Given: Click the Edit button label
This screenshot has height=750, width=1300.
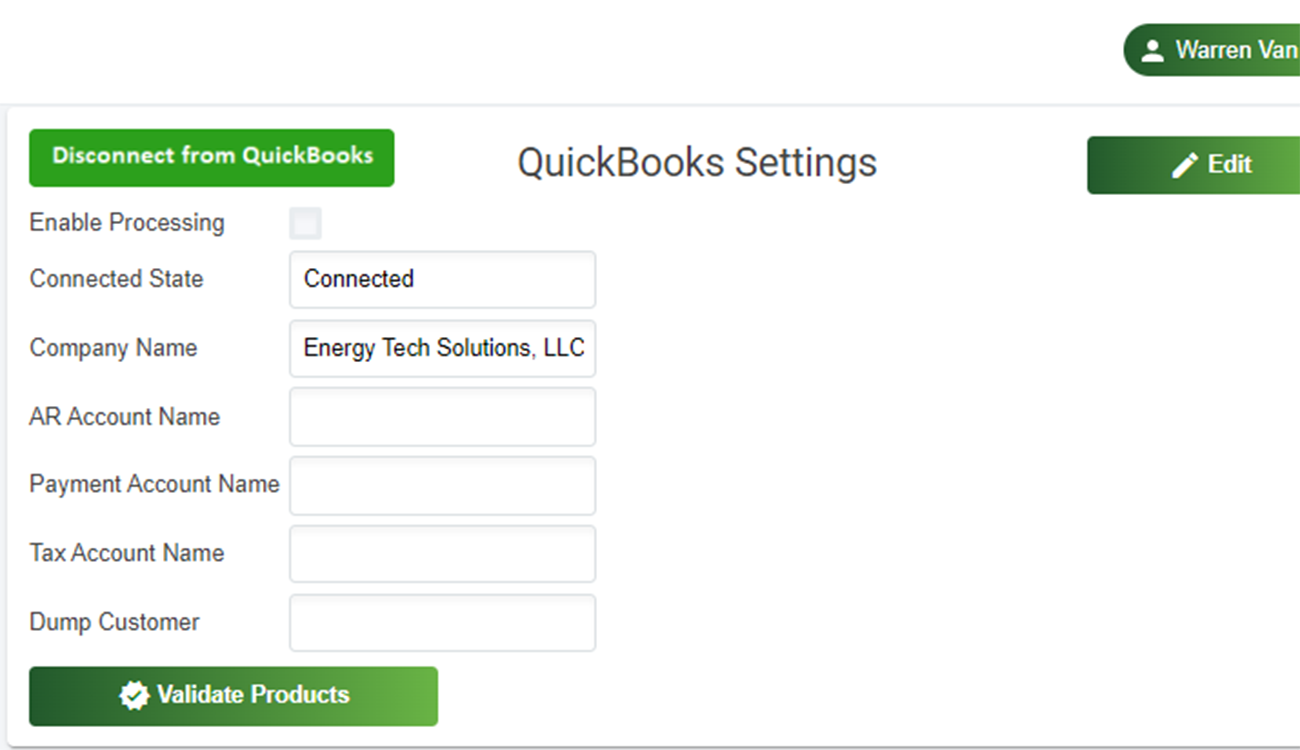Looking at the screenshot, I should click(x=1229, y=164).
